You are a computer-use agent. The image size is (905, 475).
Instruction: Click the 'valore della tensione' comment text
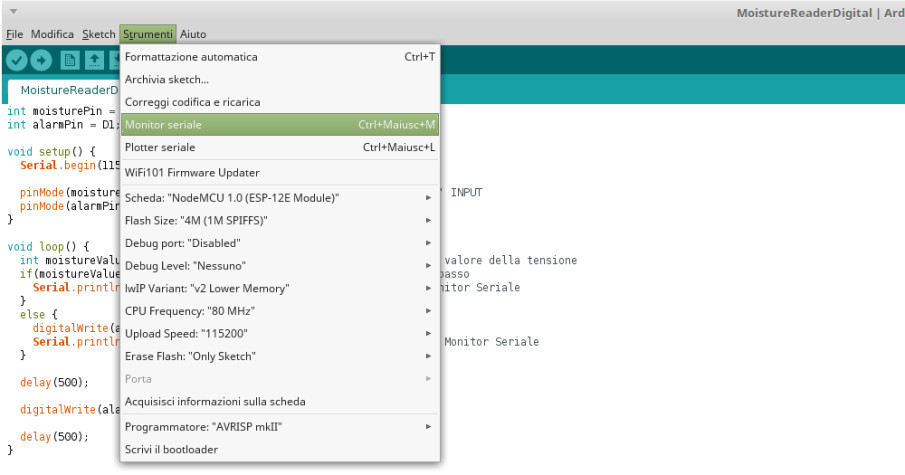[511, 260]
